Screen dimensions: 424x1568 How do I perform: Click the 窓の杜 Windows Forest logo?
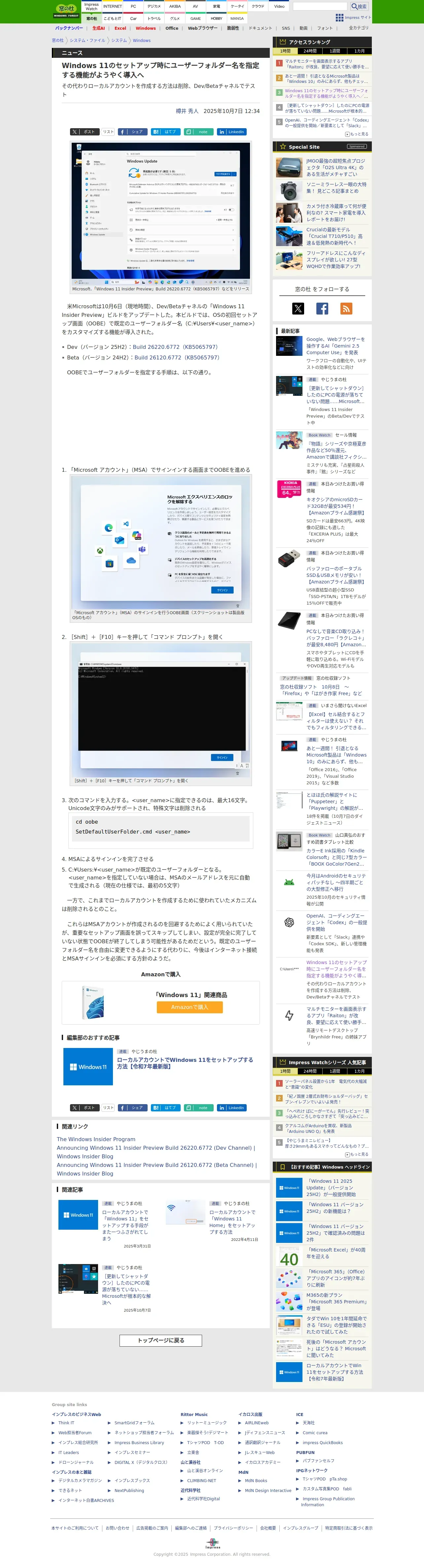tap(66, 11)
